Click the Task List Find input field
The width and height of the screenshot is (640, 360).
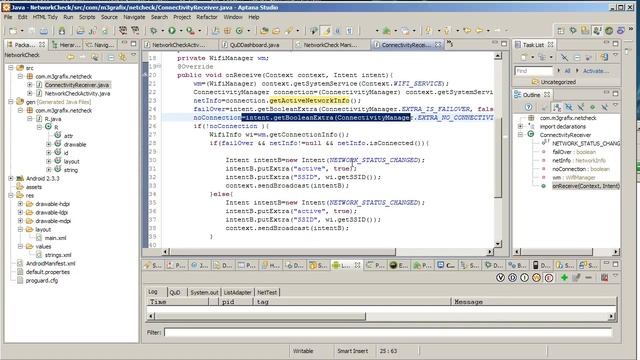pos(533,71)
